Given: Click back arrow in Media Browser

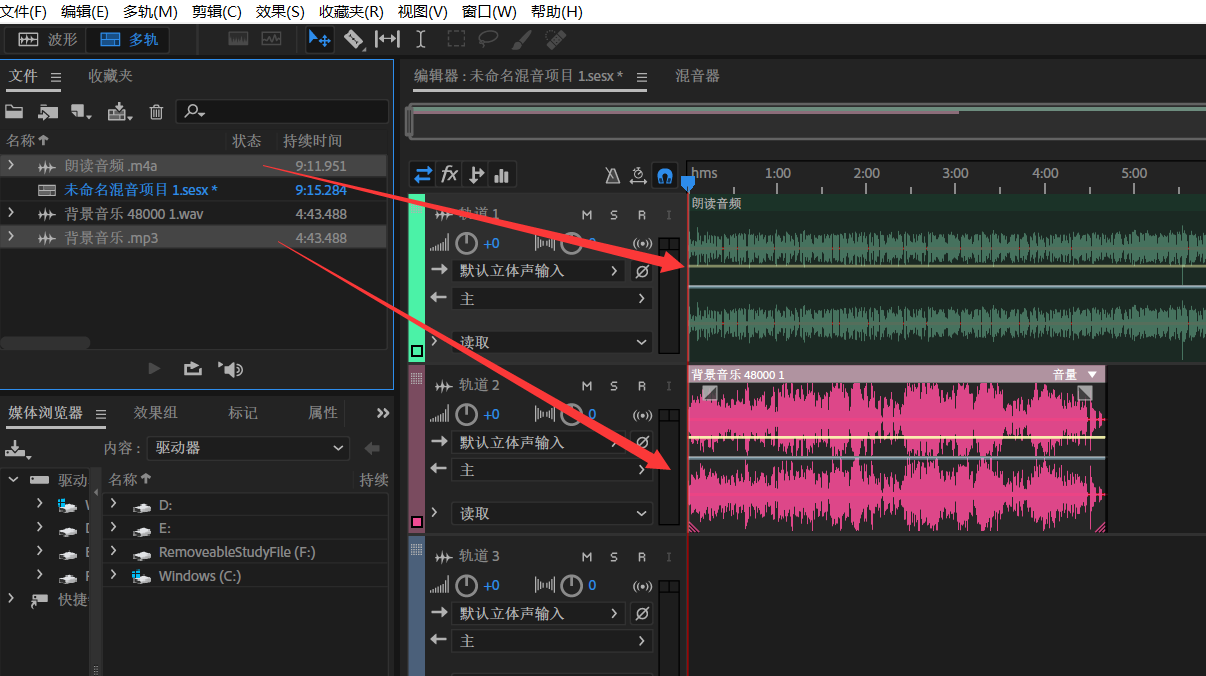Looking at the screenshot, I should 373,448.
